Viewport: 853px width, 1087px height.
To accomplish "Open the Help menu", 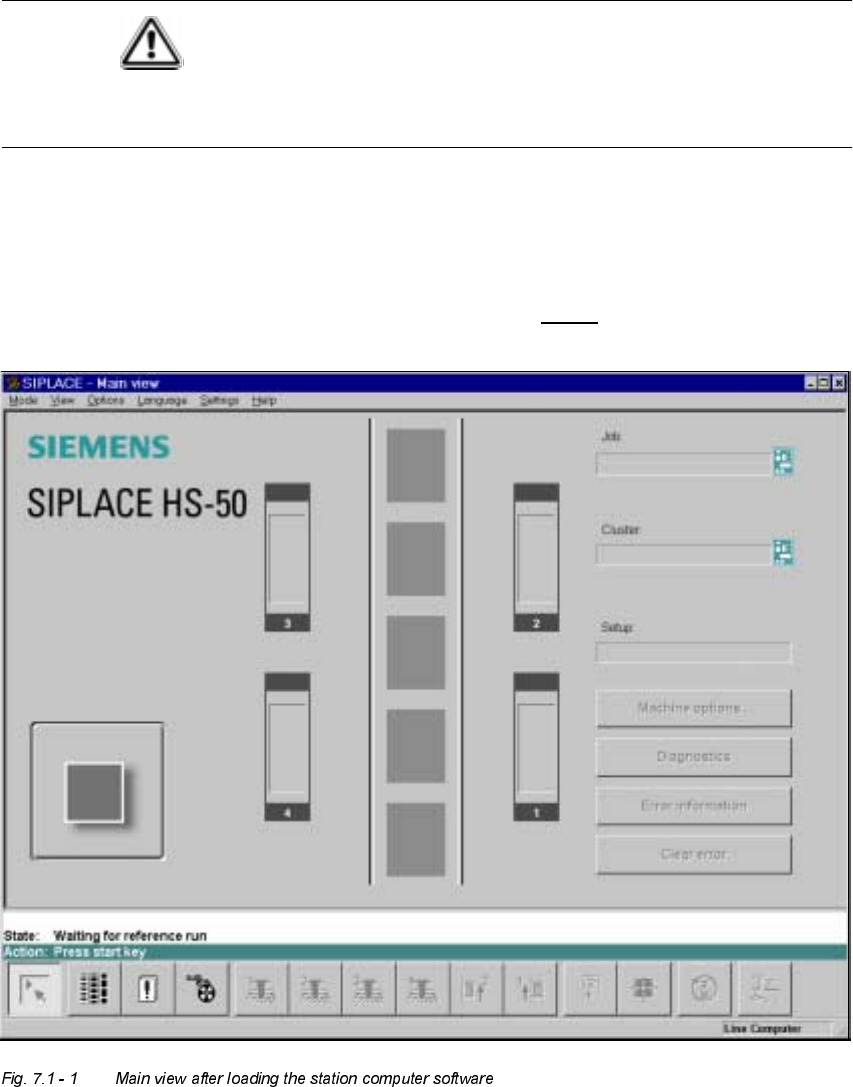I will (264, 401).
